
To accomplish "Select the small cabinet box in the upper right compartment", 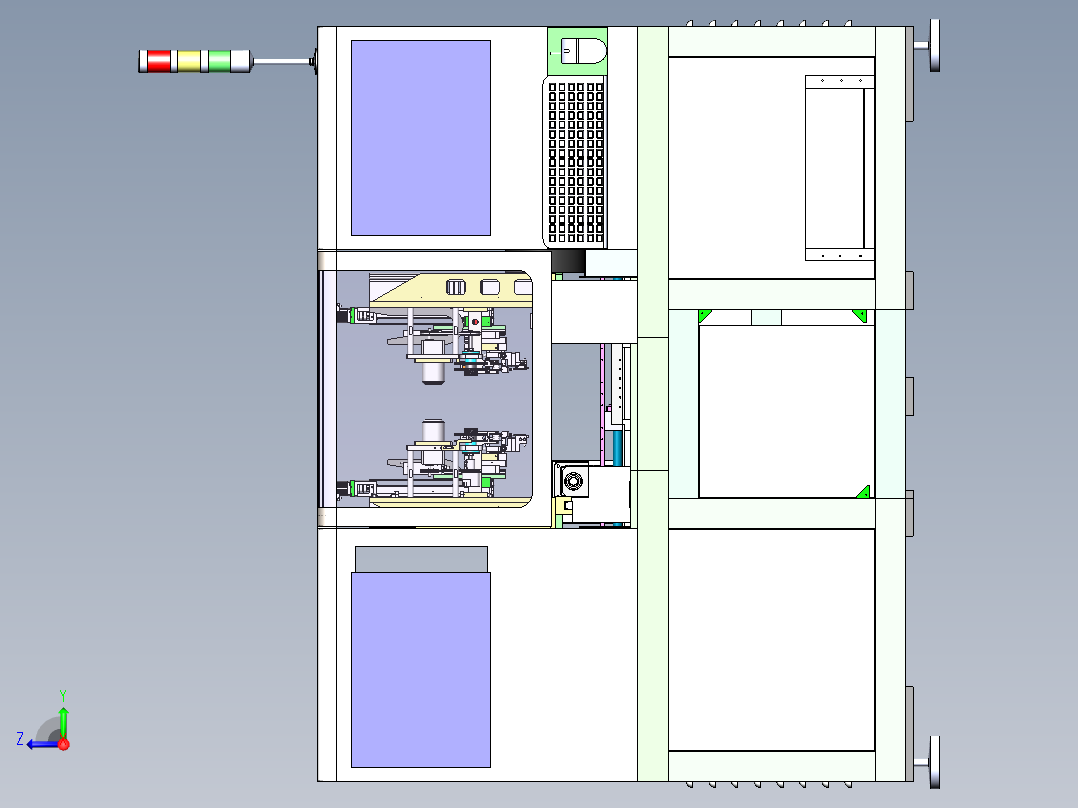I will tap(839, 168).
